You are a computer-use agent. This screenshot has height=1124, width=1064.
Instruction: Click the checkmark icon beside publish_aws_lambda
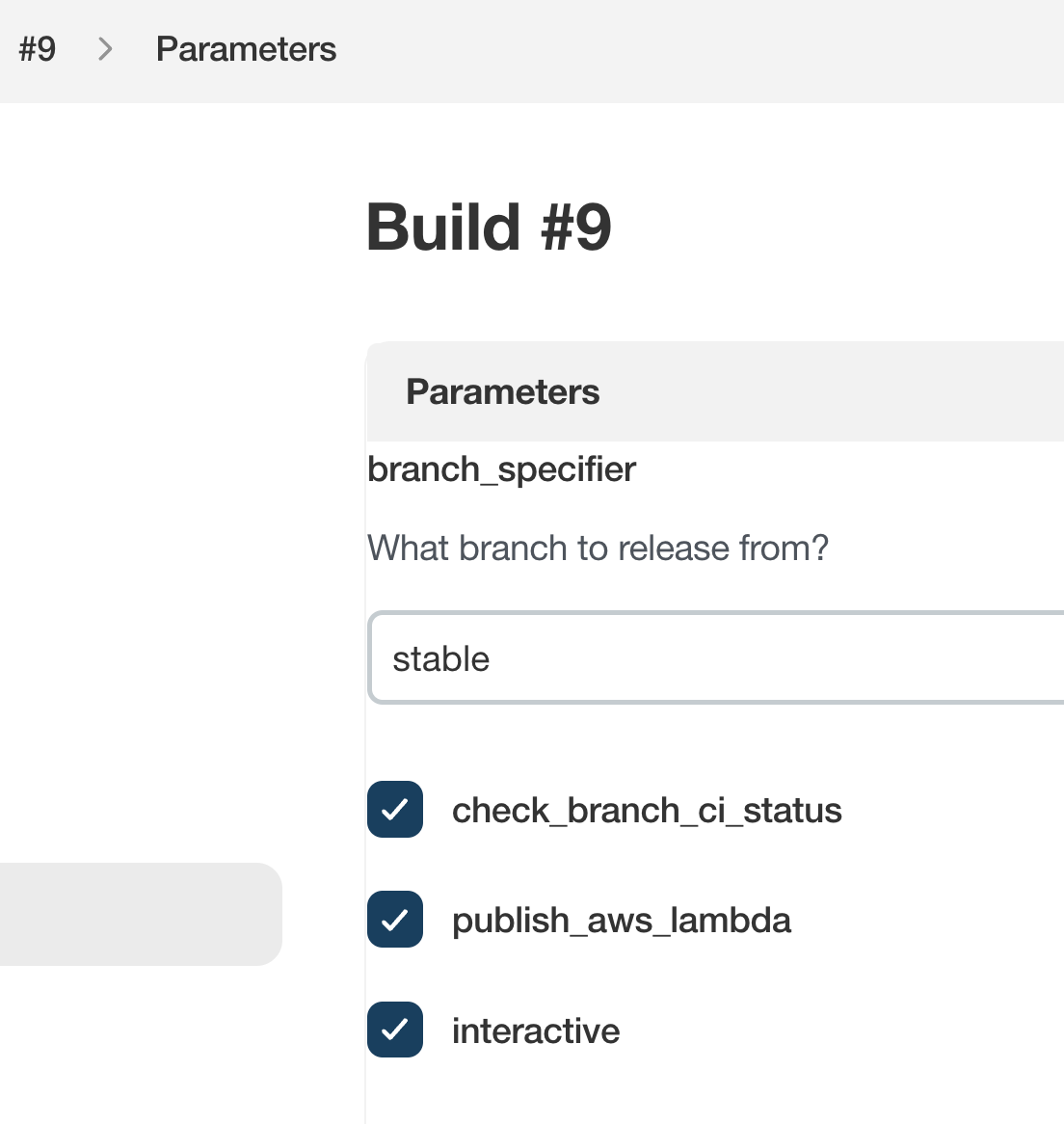[395, 920]
